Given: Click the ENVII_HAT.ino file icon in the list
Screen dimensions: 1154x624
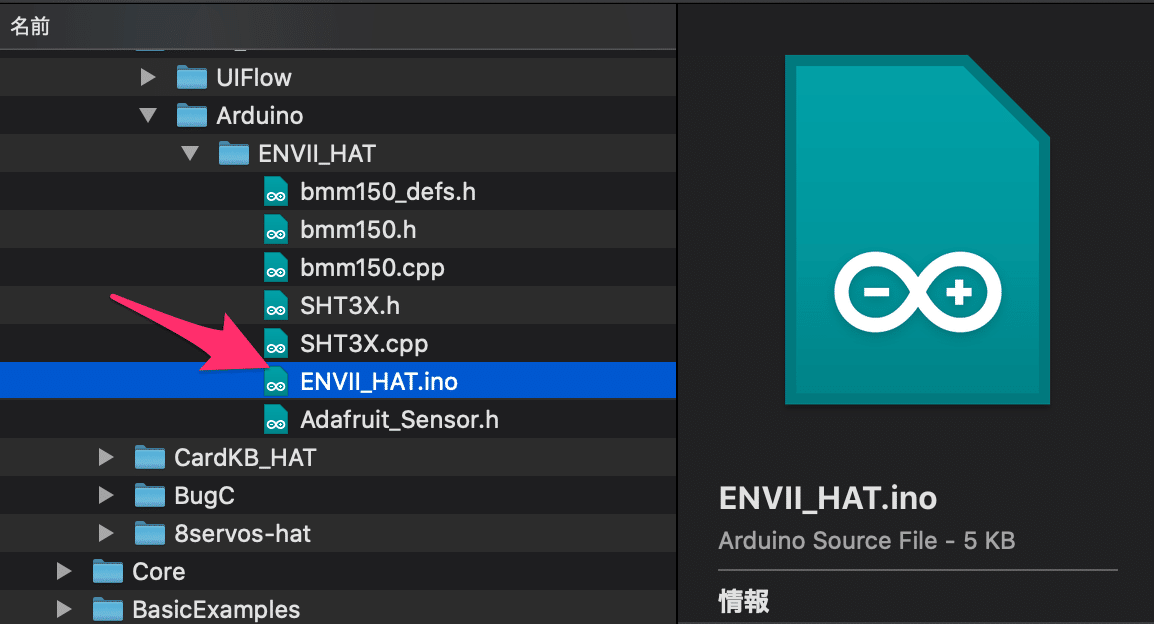Looking at the screenshot, I should pyautogui.click(x=276, y=381).
